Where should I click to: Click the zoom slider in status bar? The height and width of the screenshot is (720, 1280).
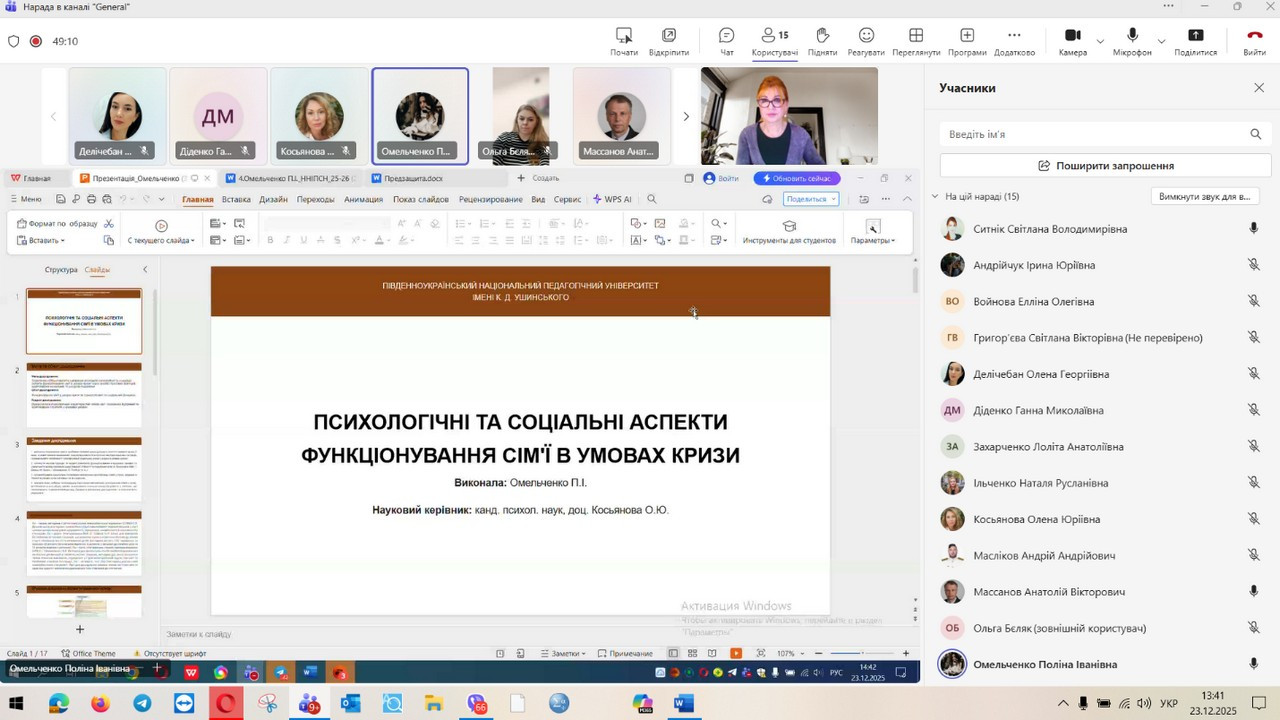(861, 653)
